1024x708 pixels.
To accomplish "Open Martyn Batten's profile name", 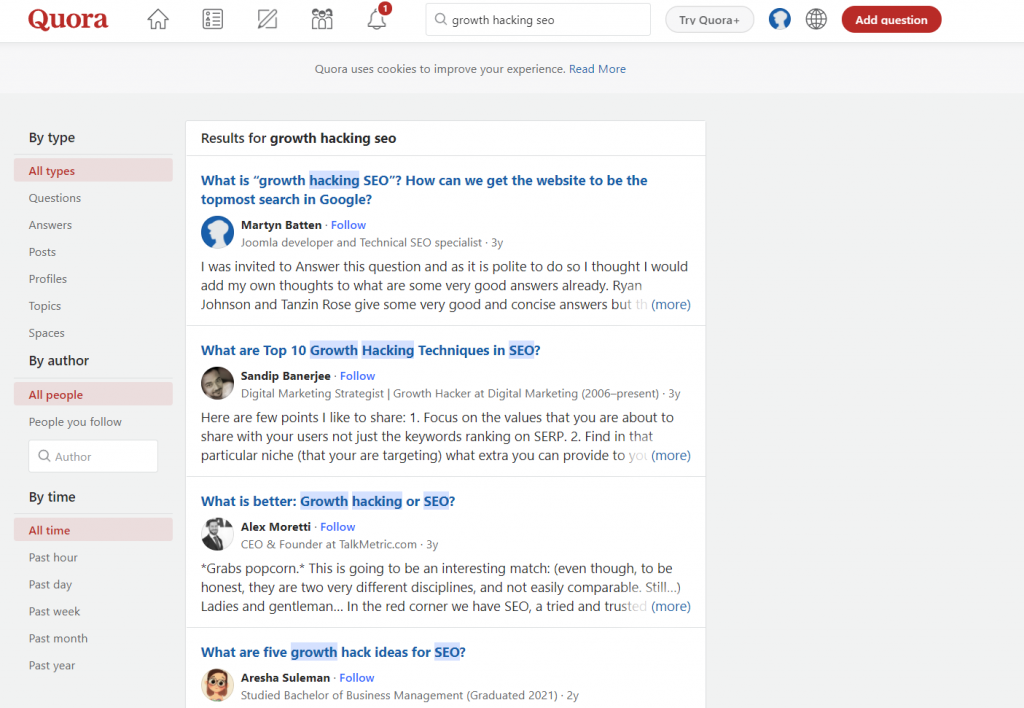I will [281, 225].
